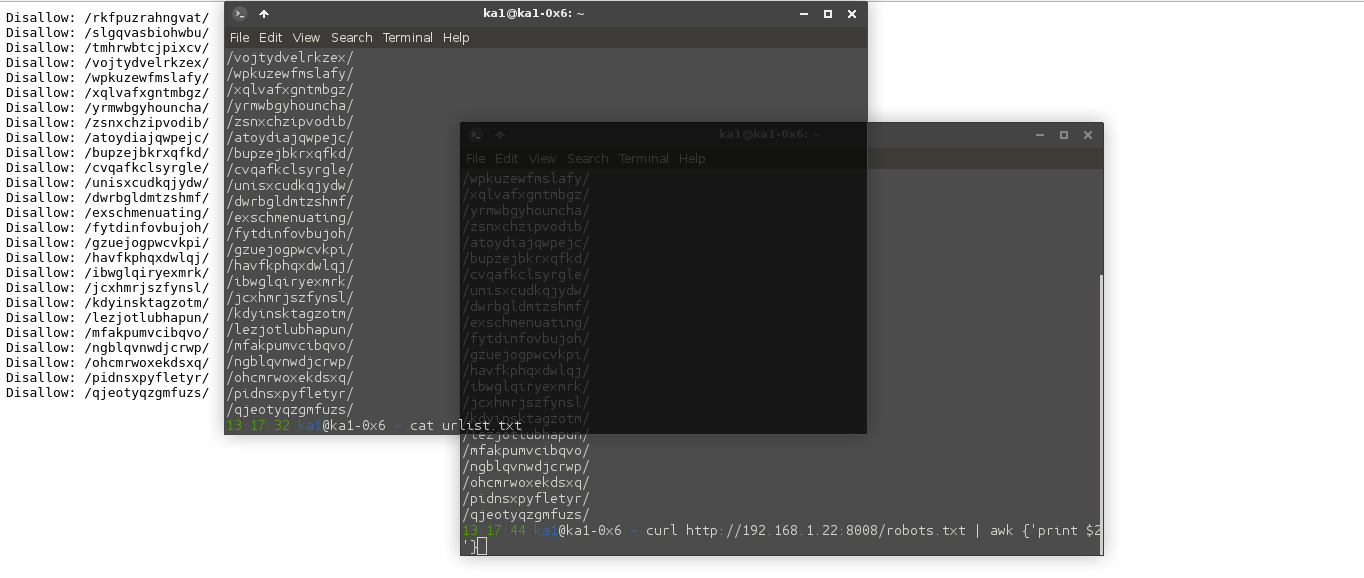Open the Help menu in the active terminal

click(x=456, y=38)
